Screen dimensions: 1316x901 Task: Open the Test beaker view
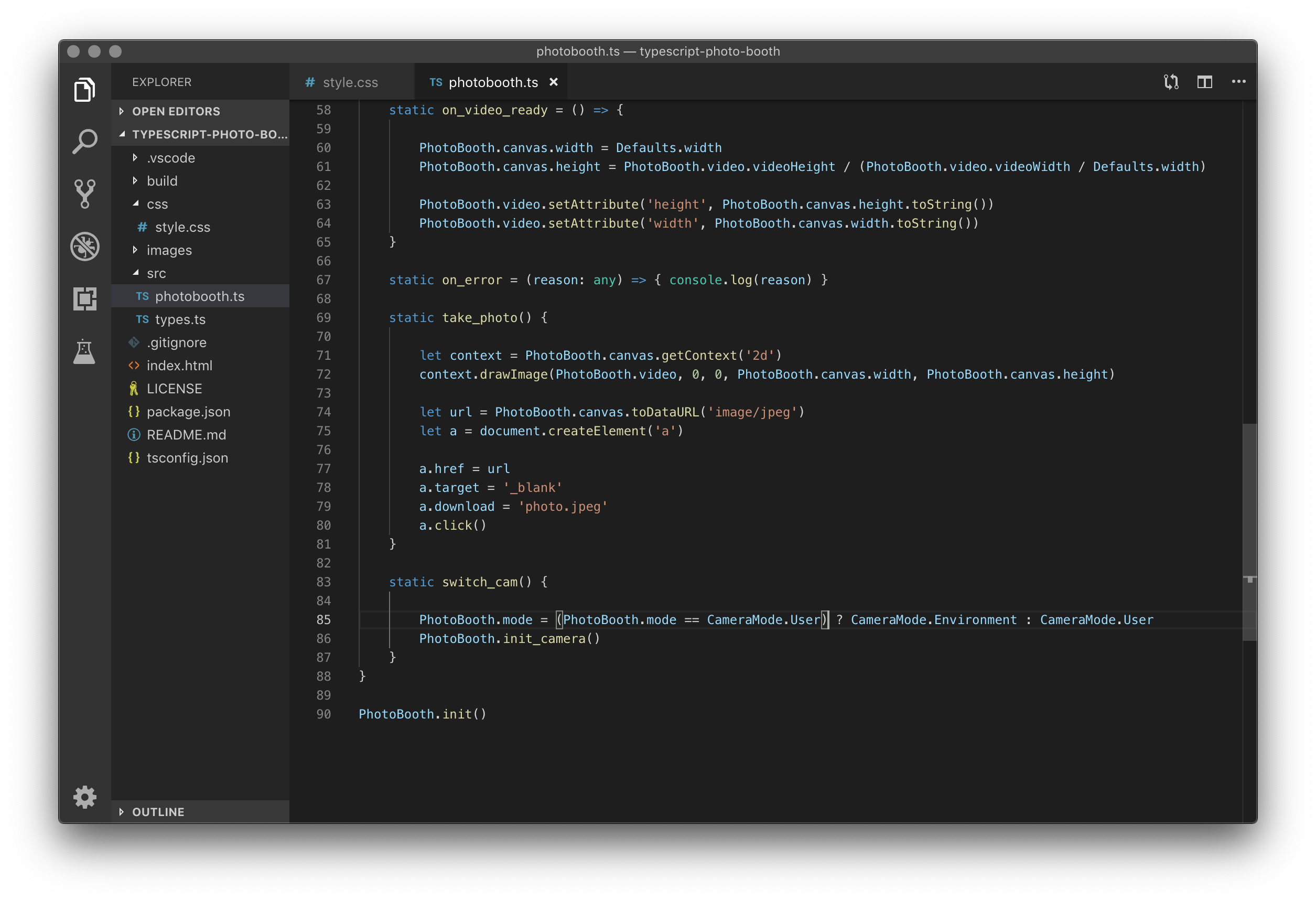coord(84,351)
